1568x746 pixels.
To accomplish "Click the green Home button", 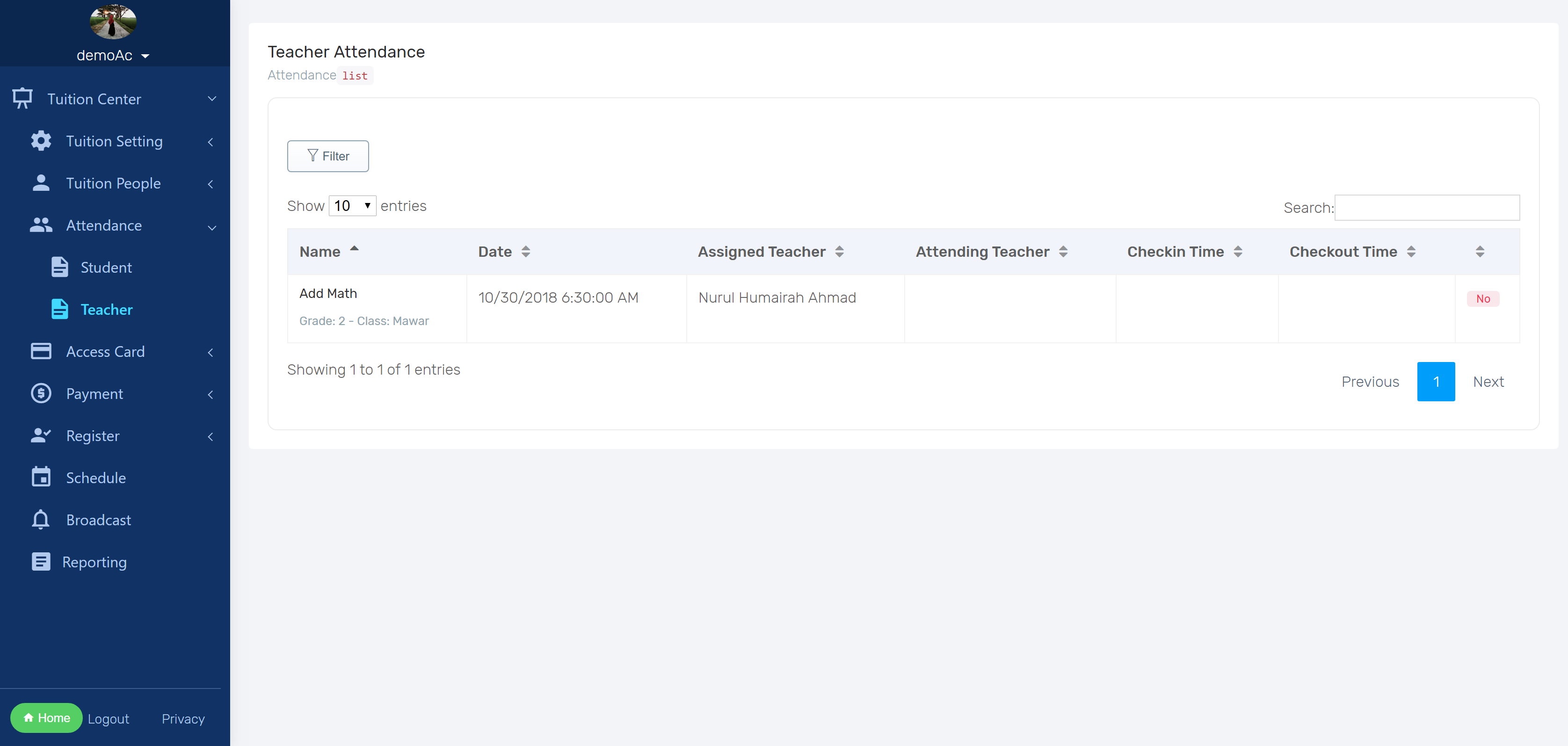I will [x=46, y=717].
